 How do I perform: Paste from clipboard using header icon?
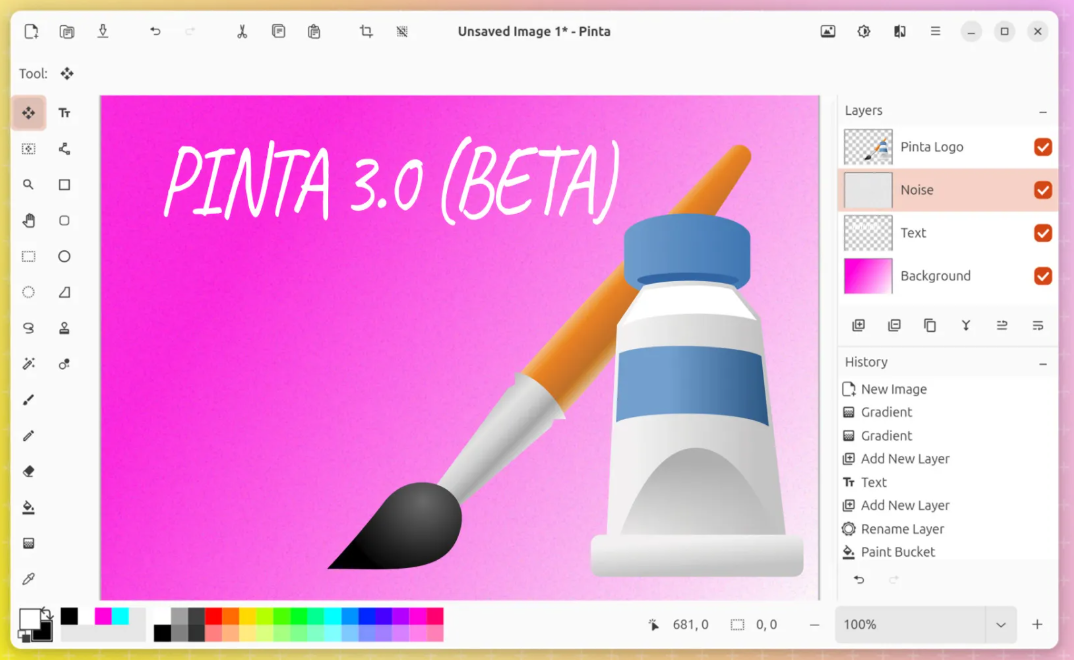point(314,31)
